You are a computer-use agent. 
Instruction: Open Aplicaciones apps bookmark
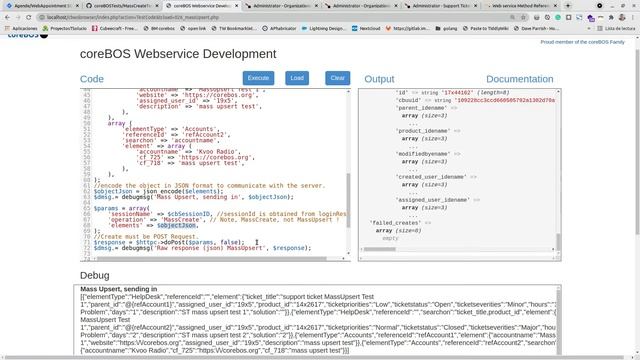[x=21, y=29]
